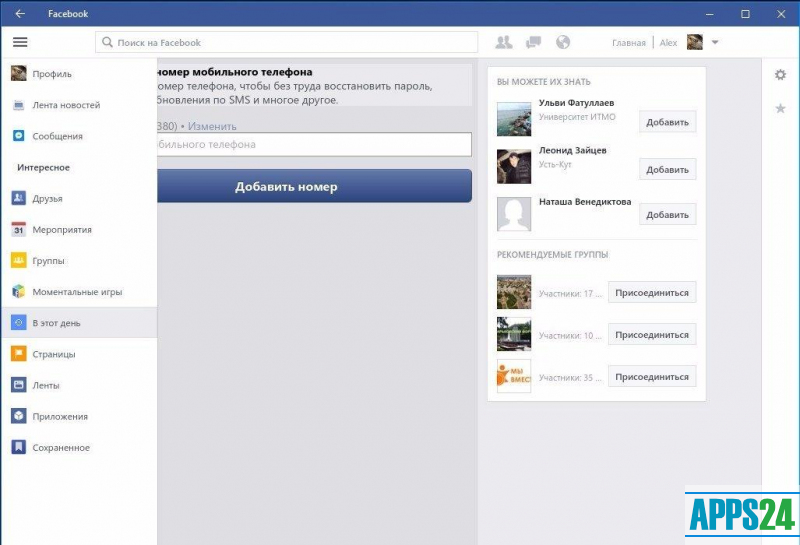Image resolution: width=800 pixels, height=545 pixels.
Task: Click the Друзья icon in sidebar
Action: 19,198
